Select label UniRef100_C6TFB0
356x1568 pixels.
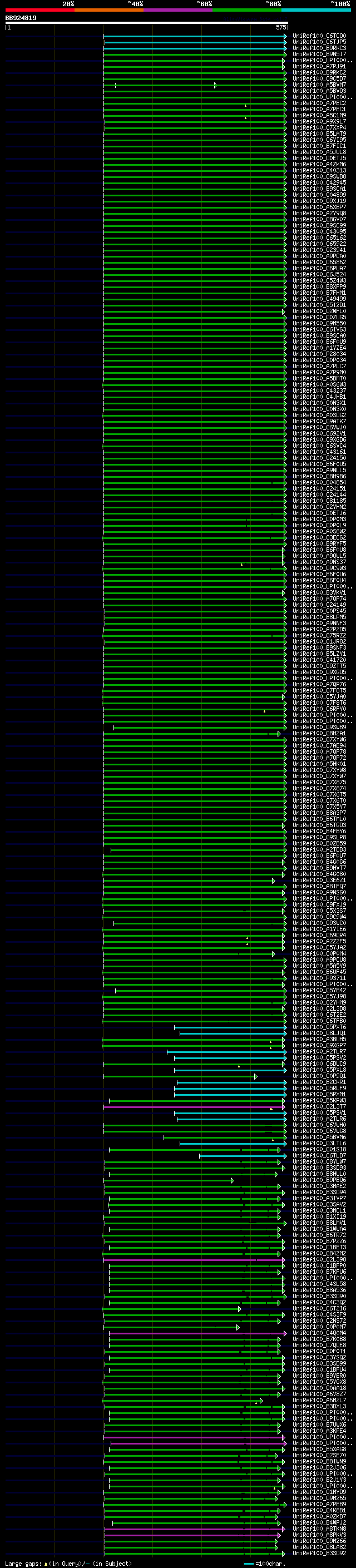coord(319,1021)
